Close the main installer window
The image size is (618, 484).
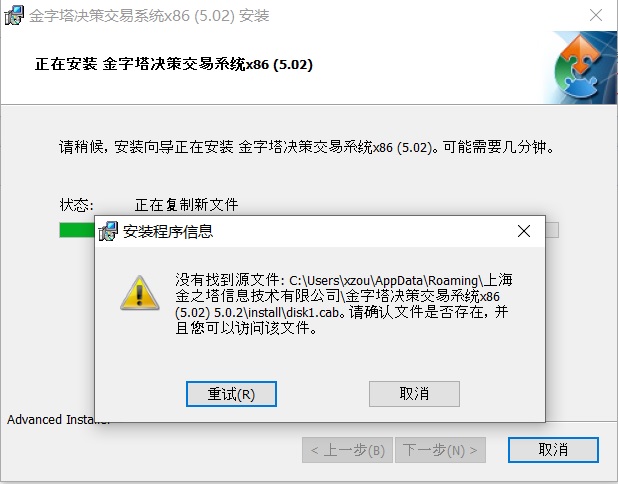point(596,15)
